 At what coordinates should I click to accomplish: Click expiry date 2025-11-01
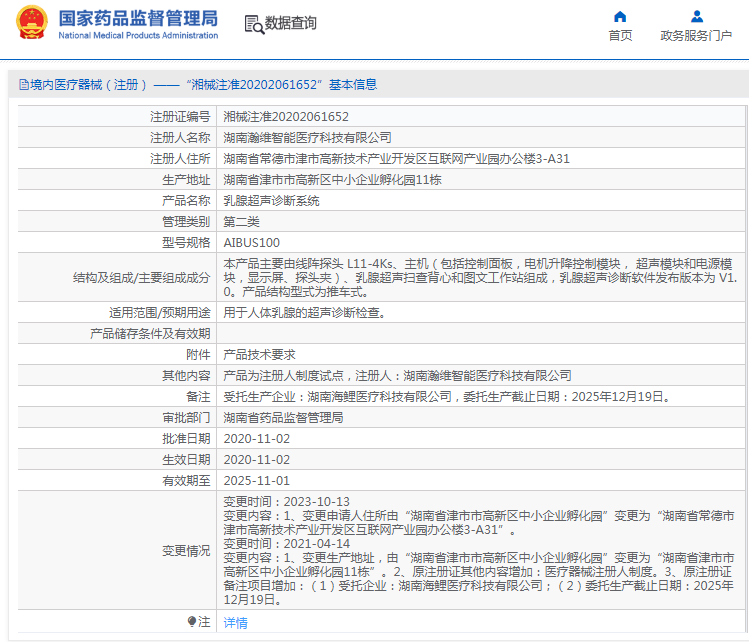[257, 481]
